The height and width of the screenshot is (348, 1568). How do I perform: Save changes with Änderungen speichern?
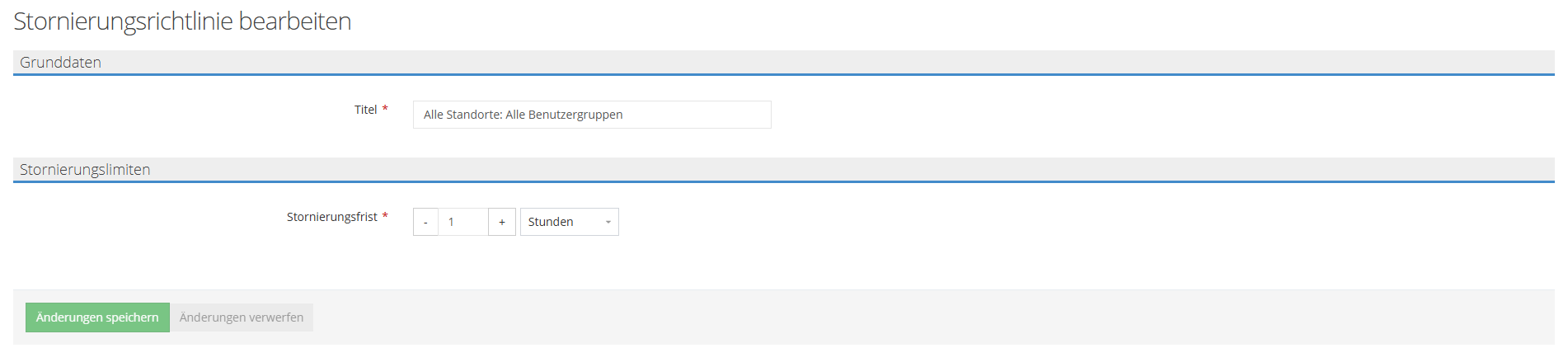coord(97,317)
